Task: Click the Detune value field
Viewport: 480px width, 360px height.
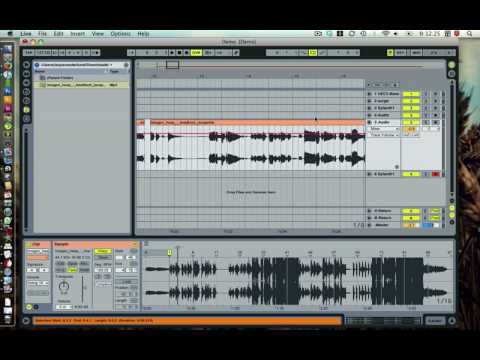Action: click(64, 307)
